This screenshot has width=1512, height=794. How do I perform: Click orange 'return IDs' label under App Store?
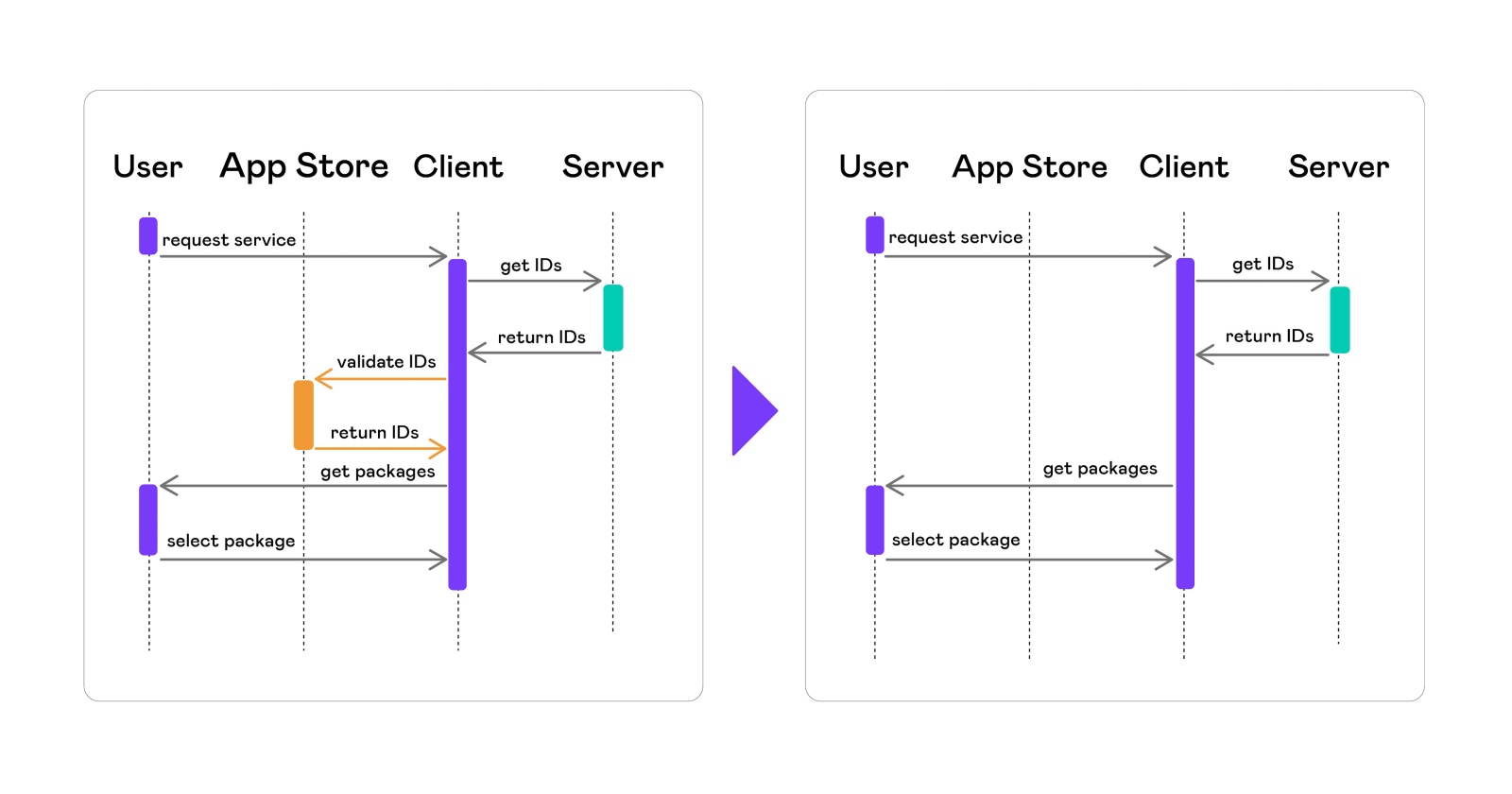click(x=374, y=433)
